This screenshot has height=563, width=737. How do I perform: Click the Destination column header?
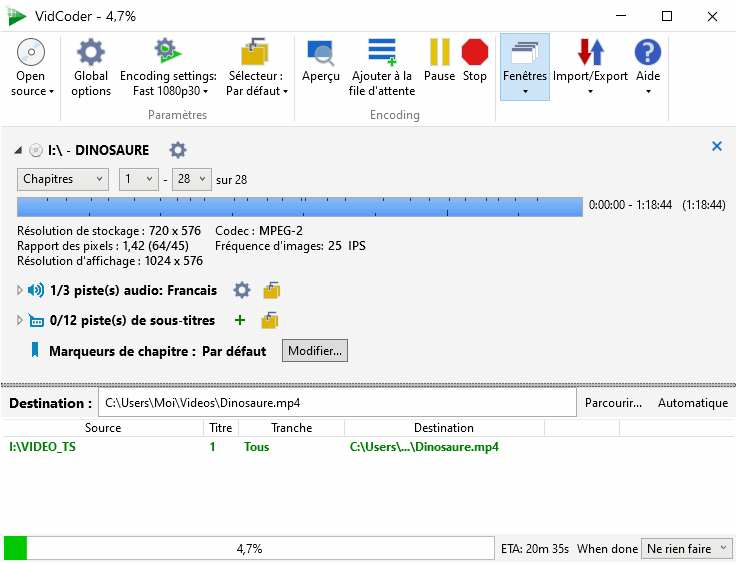(x=444, y=428)
